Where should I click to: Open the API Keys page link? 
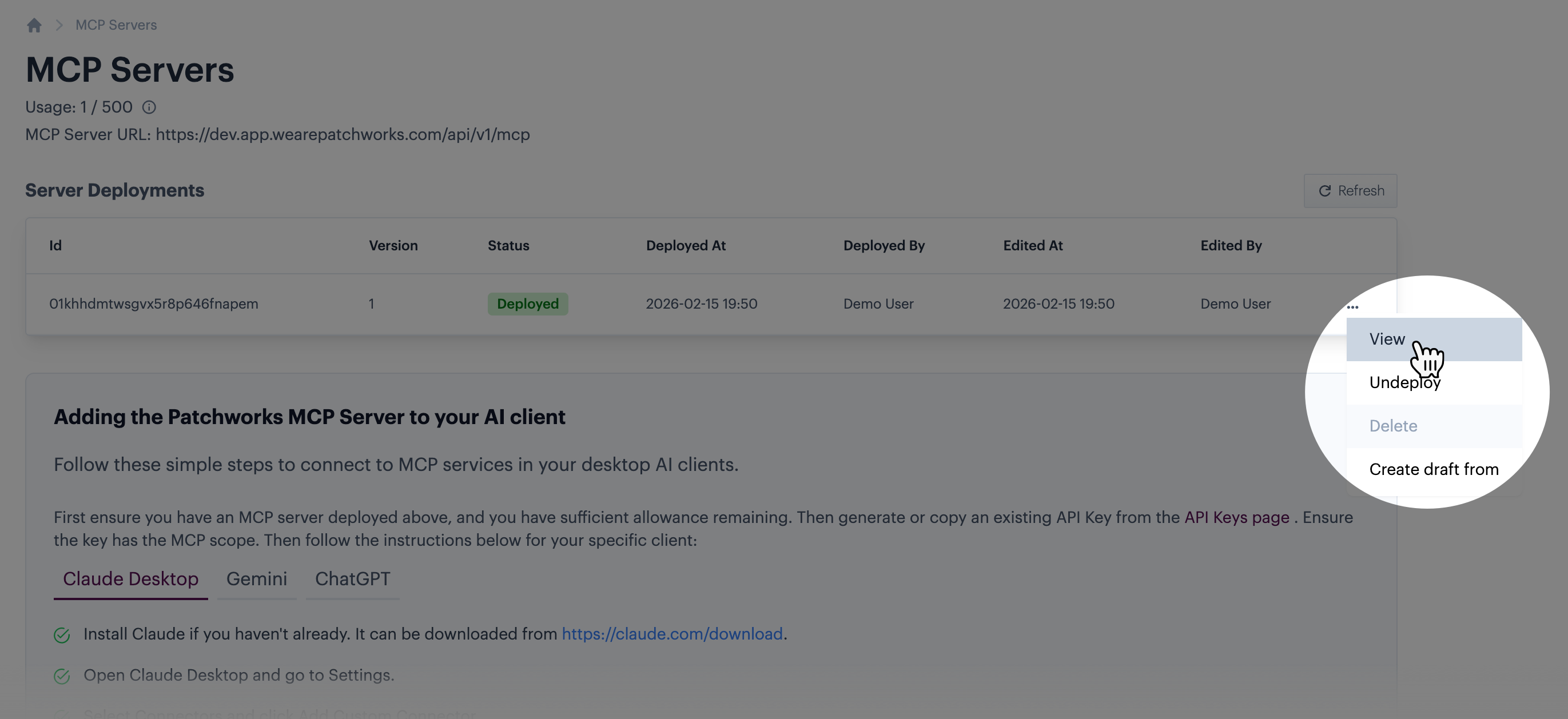click(x=1236, y=517)
